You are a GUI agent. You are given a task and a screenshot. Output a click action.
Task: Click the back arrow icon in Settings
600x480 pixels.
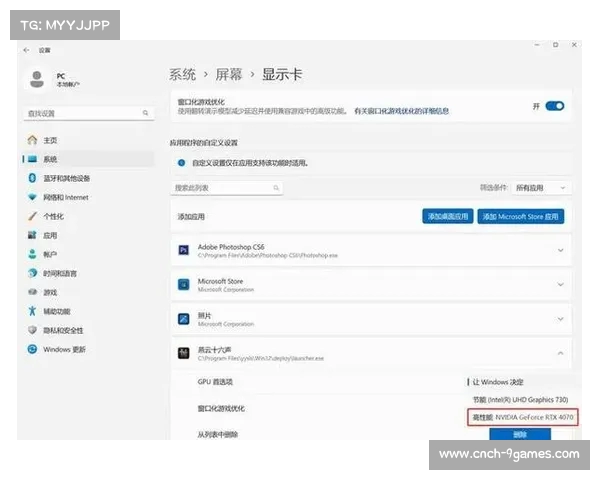coord(26,50)
